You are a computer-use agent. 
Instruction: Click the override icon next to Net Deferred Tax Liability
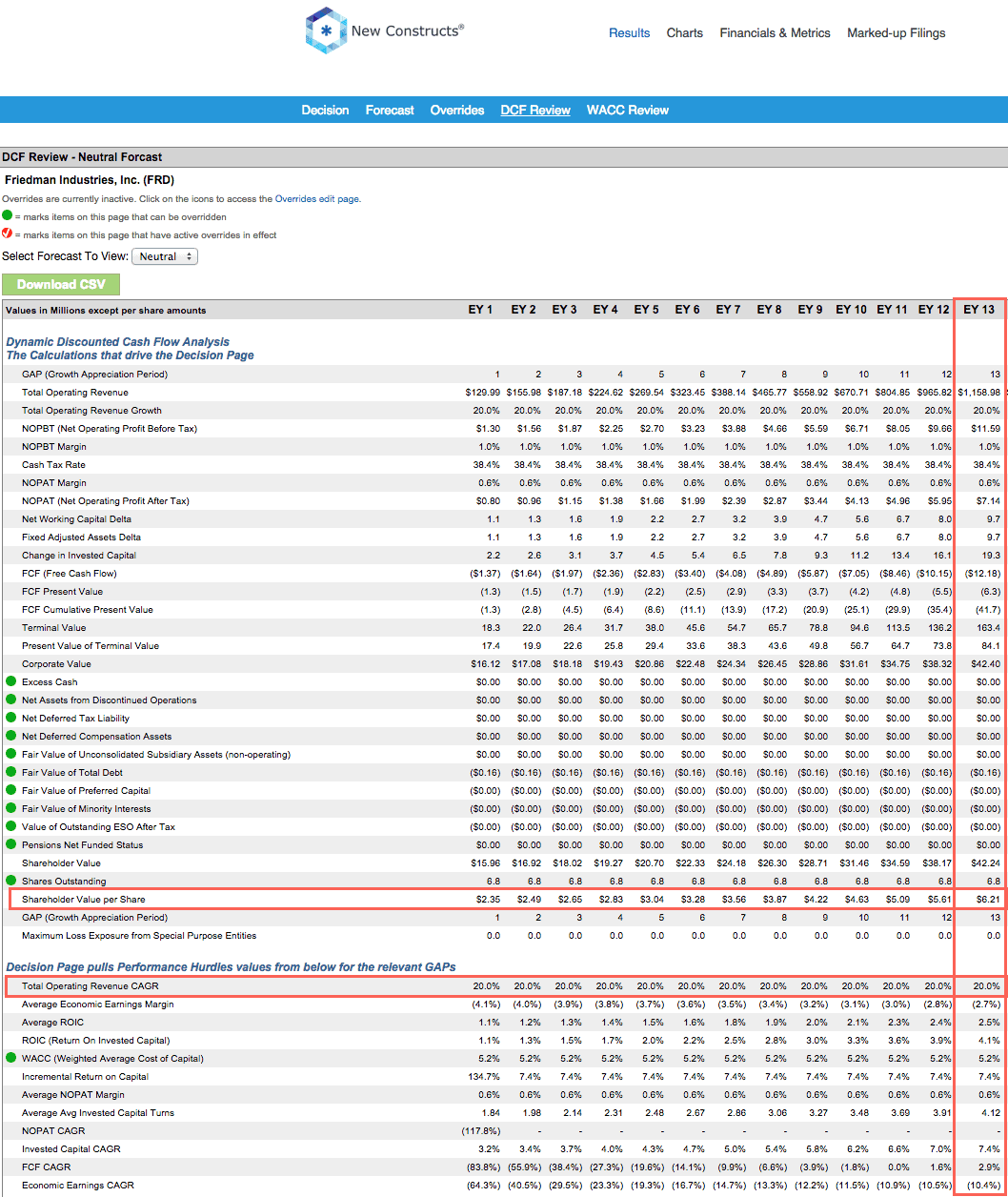(10, 718)
